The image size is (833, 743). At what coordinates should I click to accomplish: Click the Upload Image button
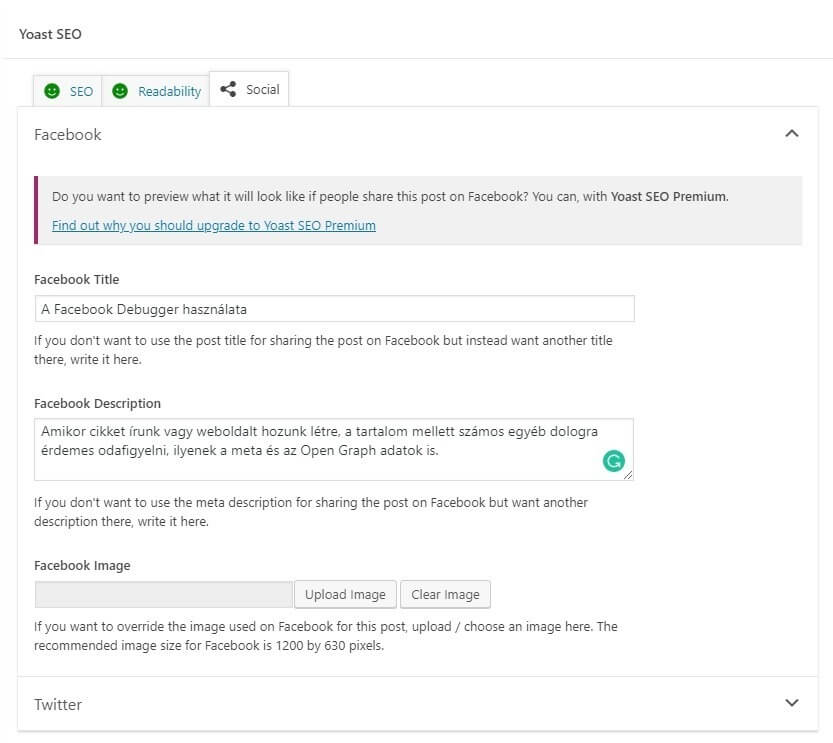pyautogui.click(x=345, y=594)
